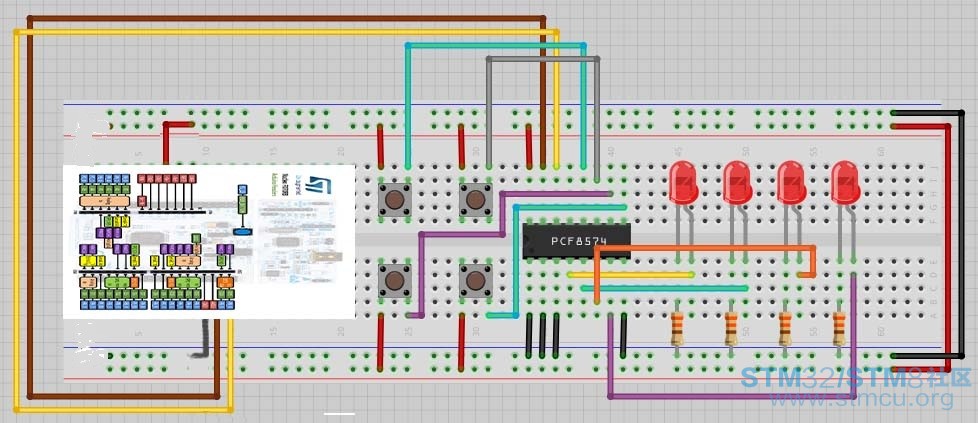The height and width of the screenshot is (423, 978).
Task: Select the red jumper above the upper-left pushbutton
Action: [380, 147]
